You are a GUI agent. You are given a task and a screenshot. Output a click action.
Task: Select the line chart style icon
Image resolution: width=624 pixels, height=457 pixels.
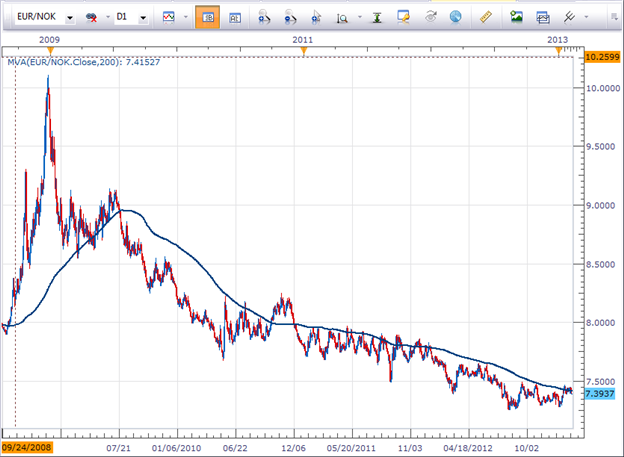click(169, 17)
